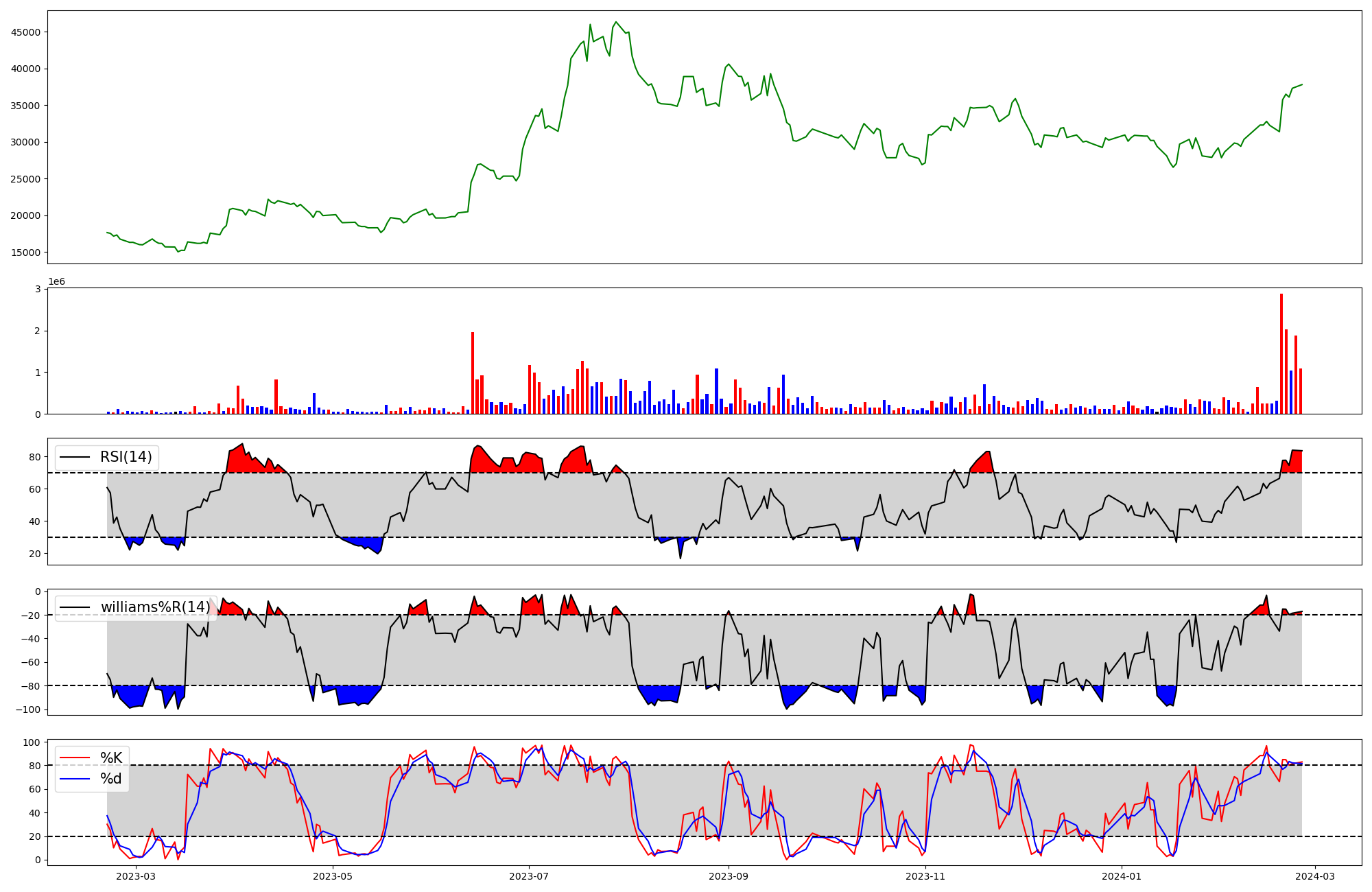The height and width of the screenshot is (892, 1372).
Task: Click the tallest red volume bar
Action: point(1281,353)
